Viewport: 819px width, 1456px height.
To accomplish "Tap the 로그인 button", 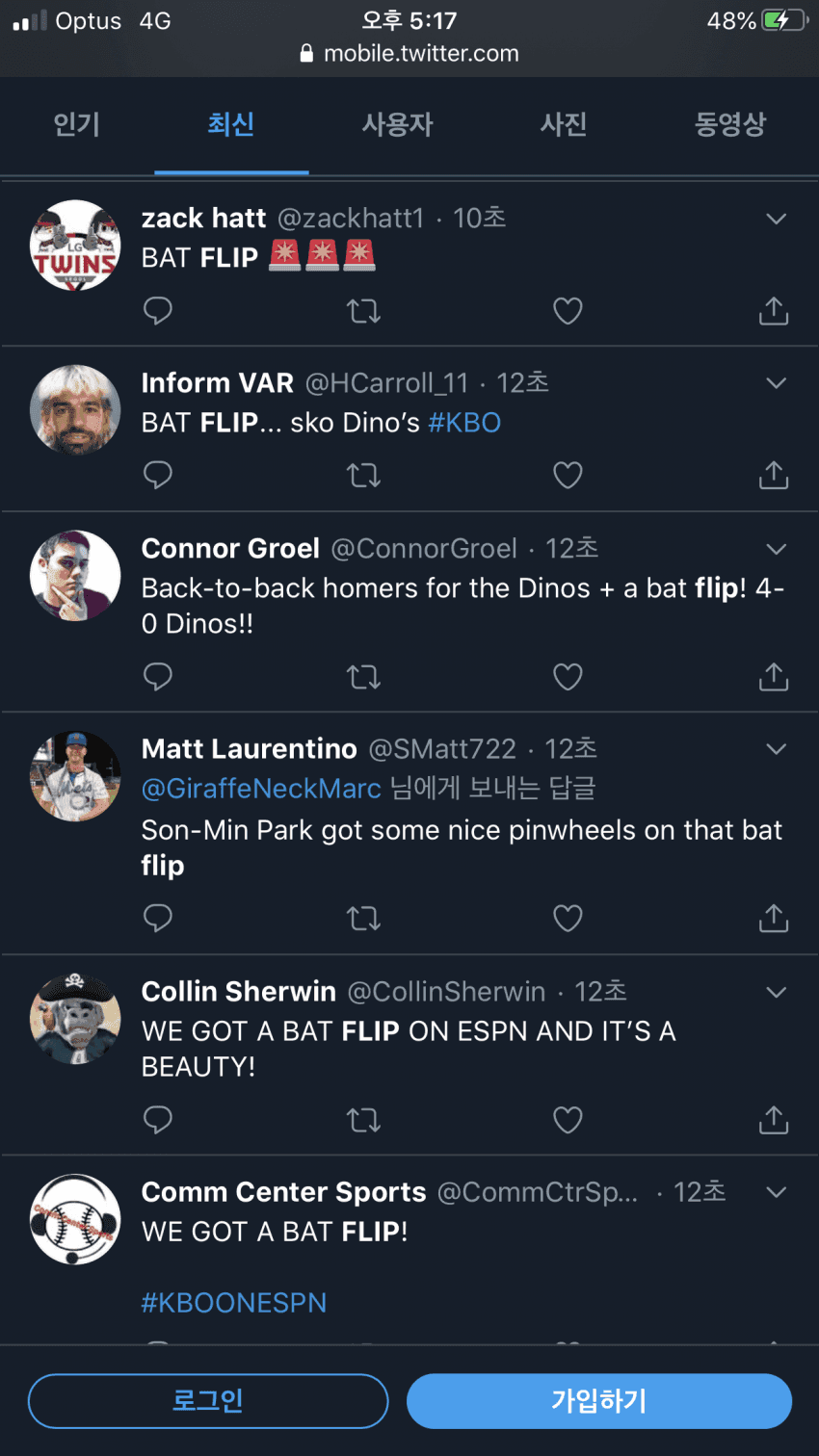I will coord(208,1400).
